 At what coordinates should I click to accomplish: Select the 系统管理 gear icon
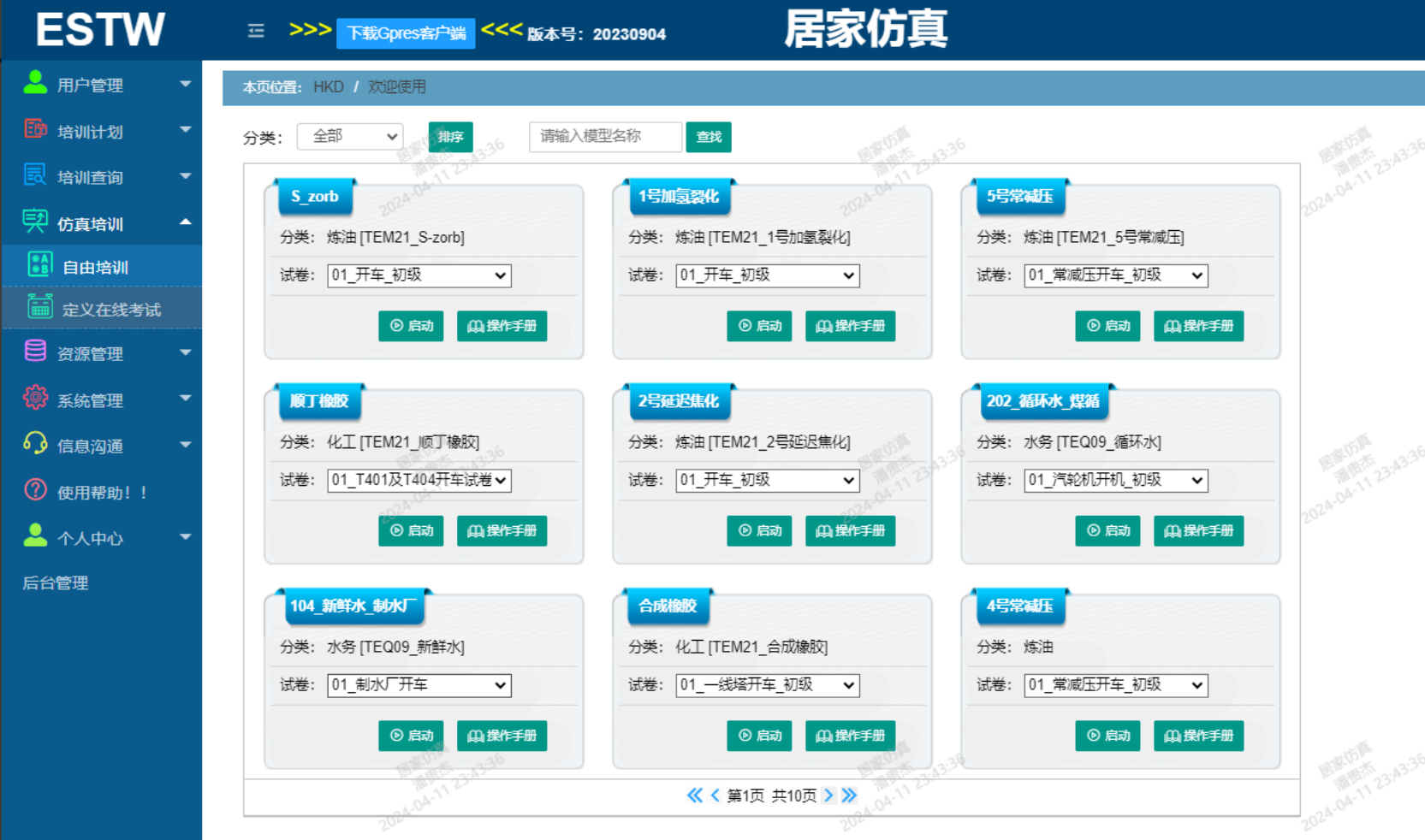point(34,399)
